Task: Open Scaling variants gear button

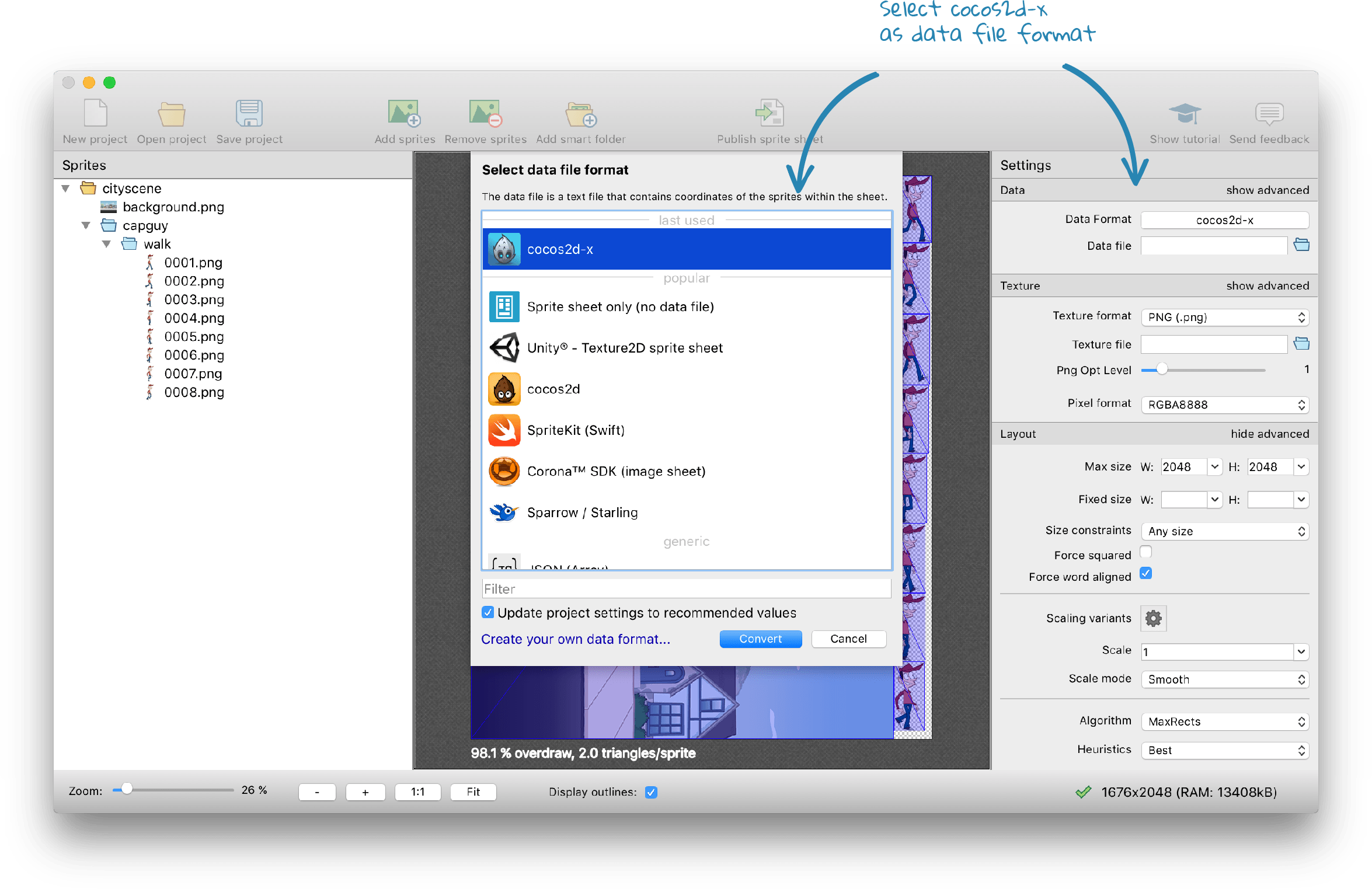Action: click(x=1153, y=618)
